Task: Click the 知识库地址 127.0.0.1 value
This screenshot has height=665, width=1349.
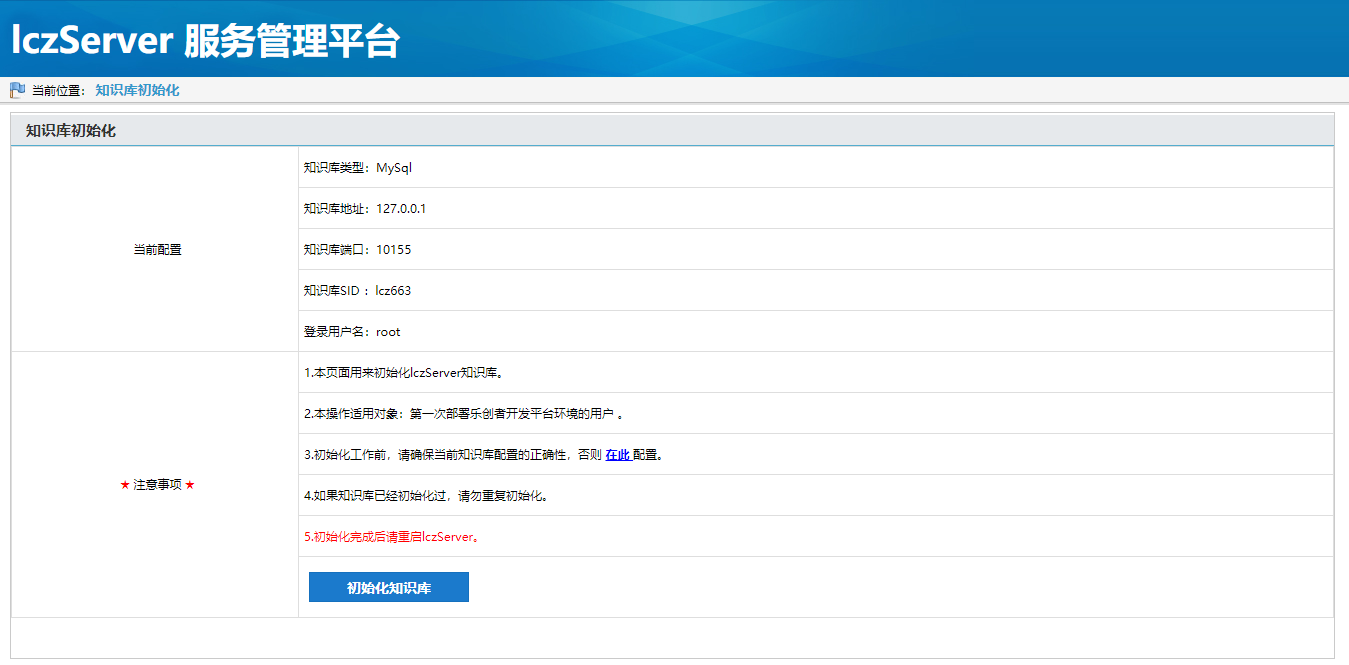Action: pos(401,209)
